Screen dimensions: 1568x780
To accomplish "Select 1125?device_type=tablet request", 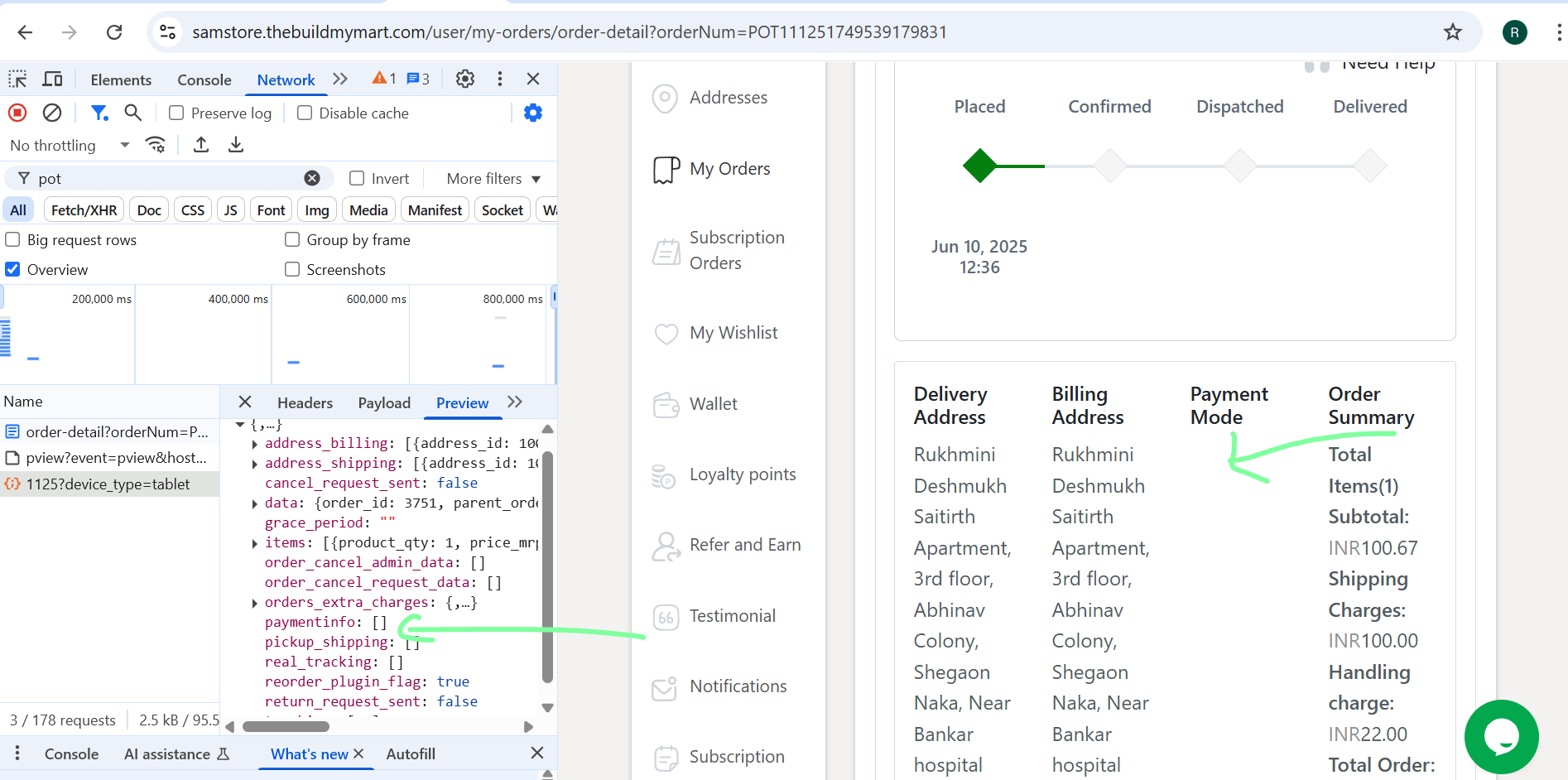I will [109, 484].
